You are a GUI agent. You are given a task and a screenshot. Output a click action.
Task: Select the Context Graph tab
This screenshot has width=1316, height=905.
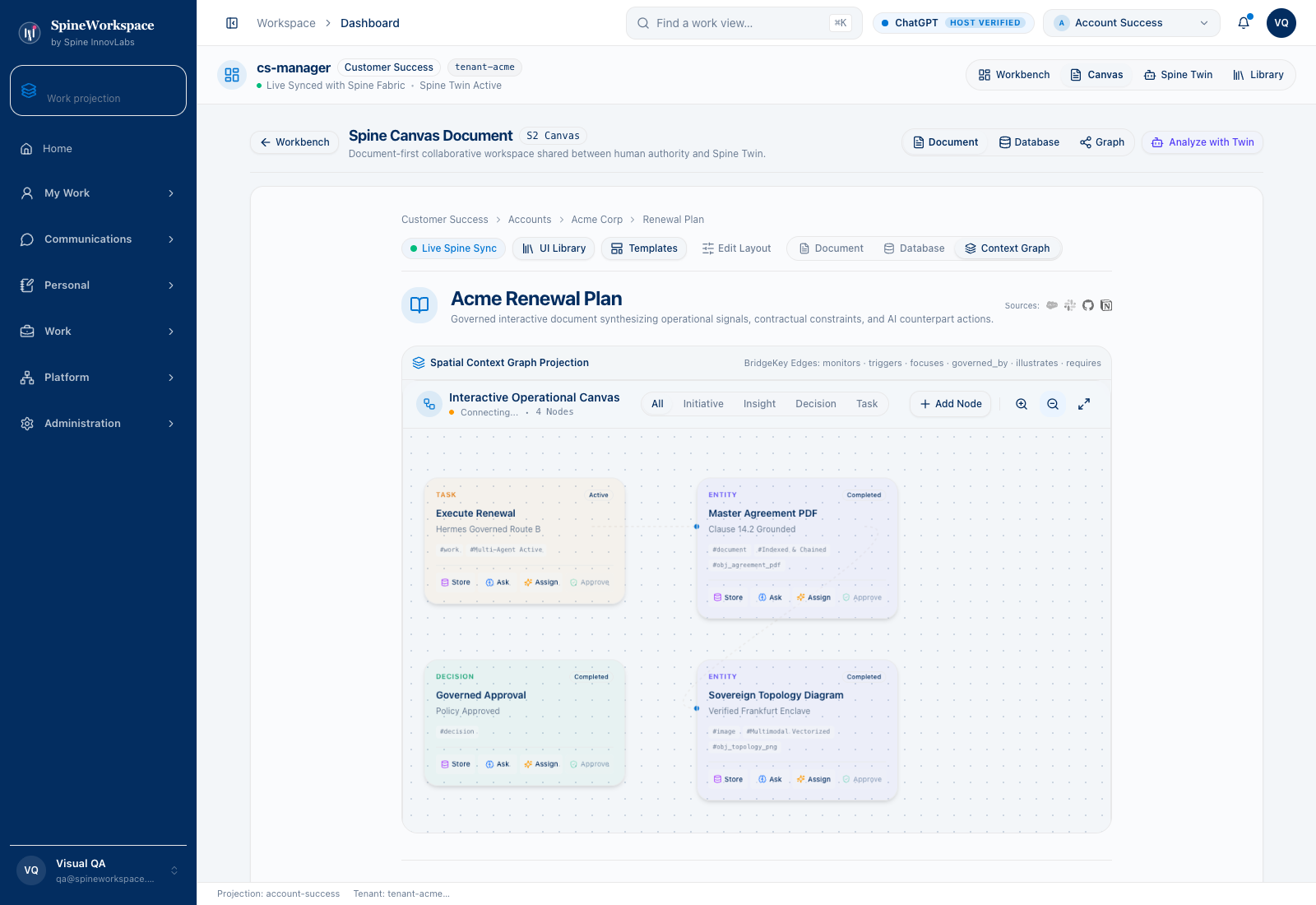click(1008, 248)
